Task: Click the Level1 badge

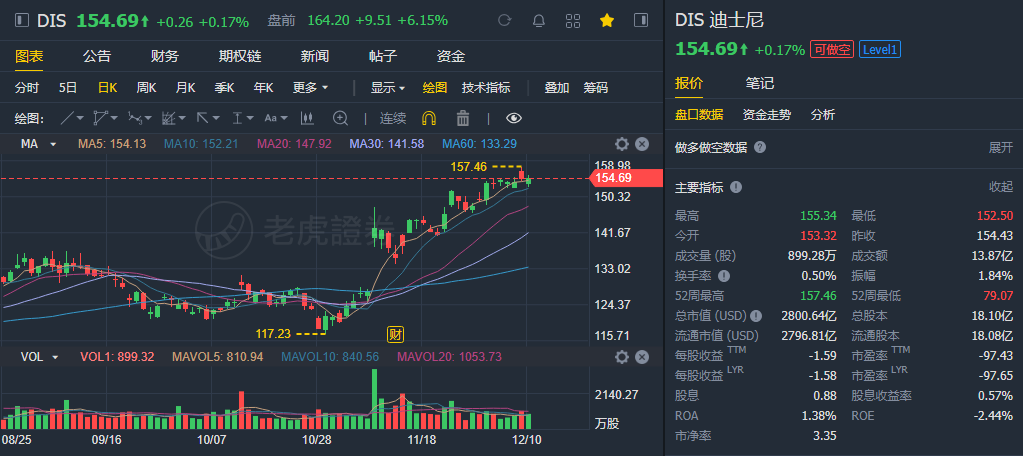Action: pos(880,49)
